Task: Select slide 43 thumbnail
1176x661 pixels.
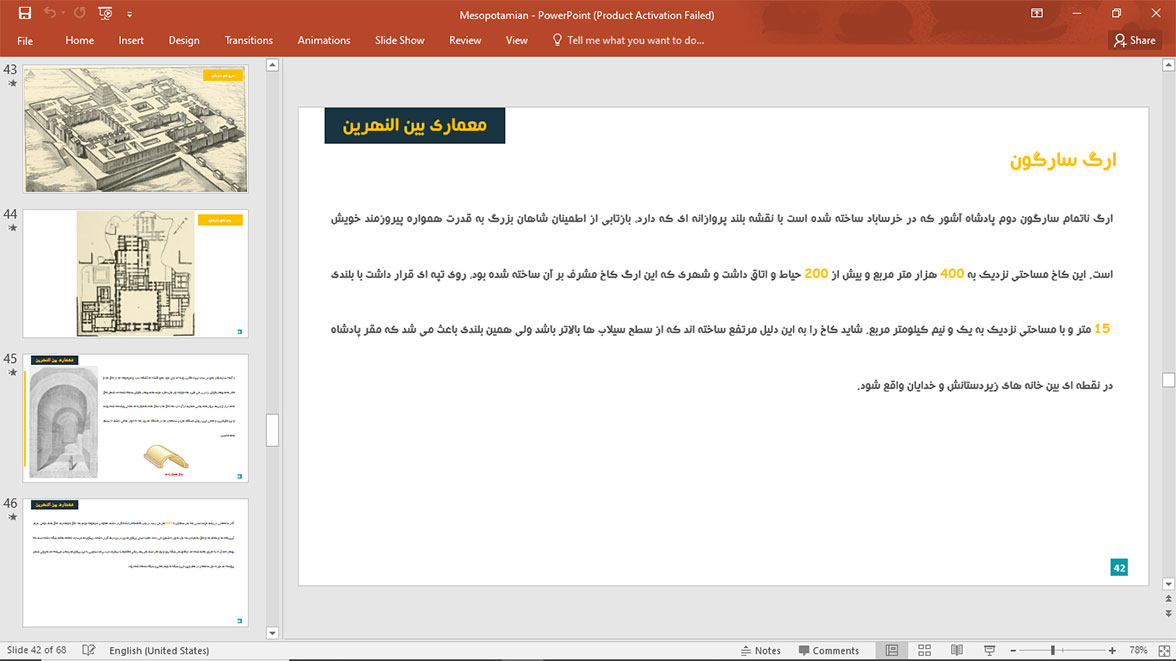Action: [135, 129]
